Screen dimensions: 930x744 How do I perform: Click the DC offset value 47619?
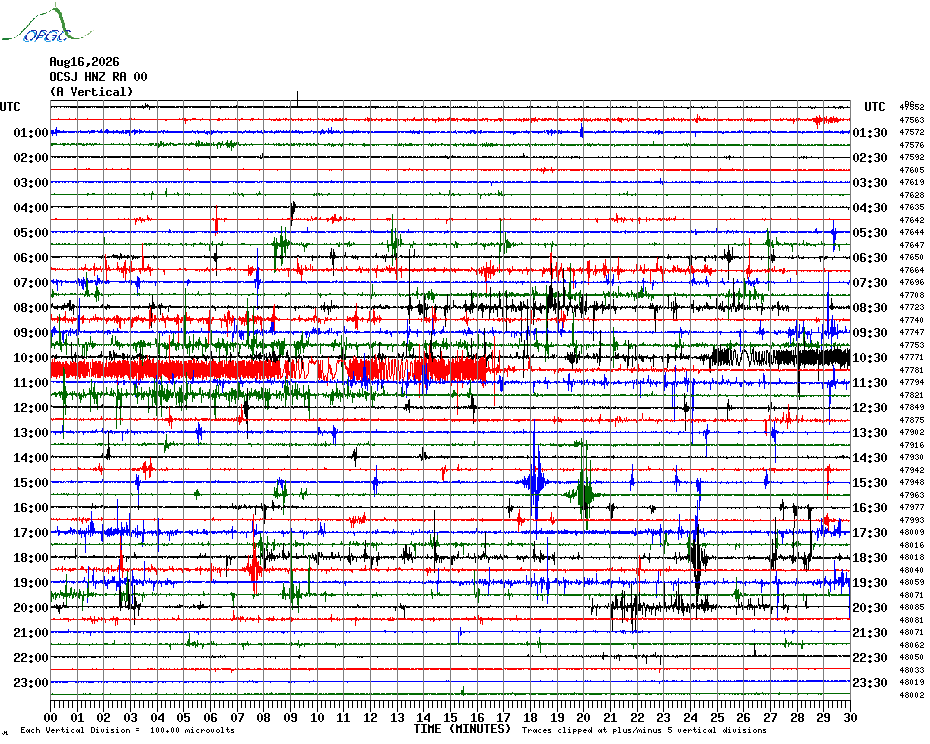(x=912, y=182)
